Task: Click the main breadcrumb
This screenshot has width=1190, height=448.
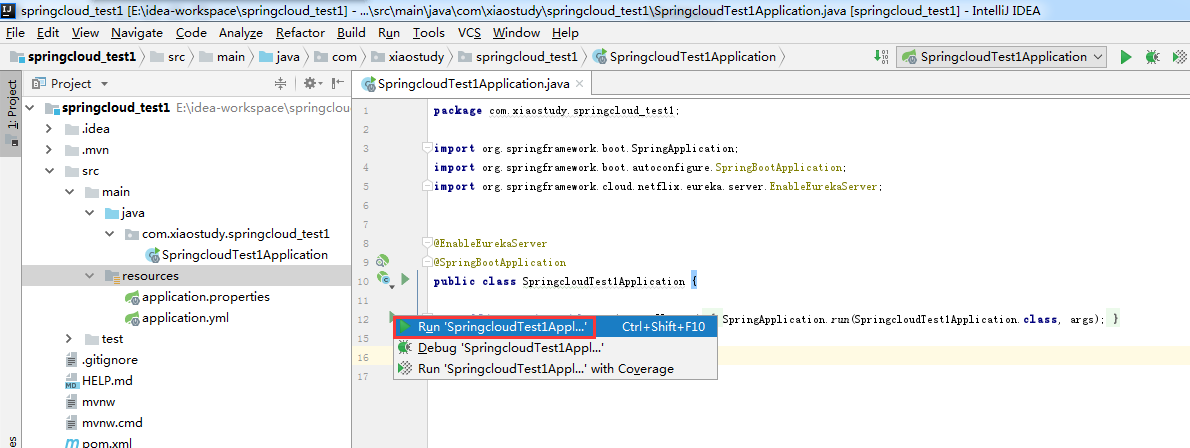Action: tap(222, 57)
